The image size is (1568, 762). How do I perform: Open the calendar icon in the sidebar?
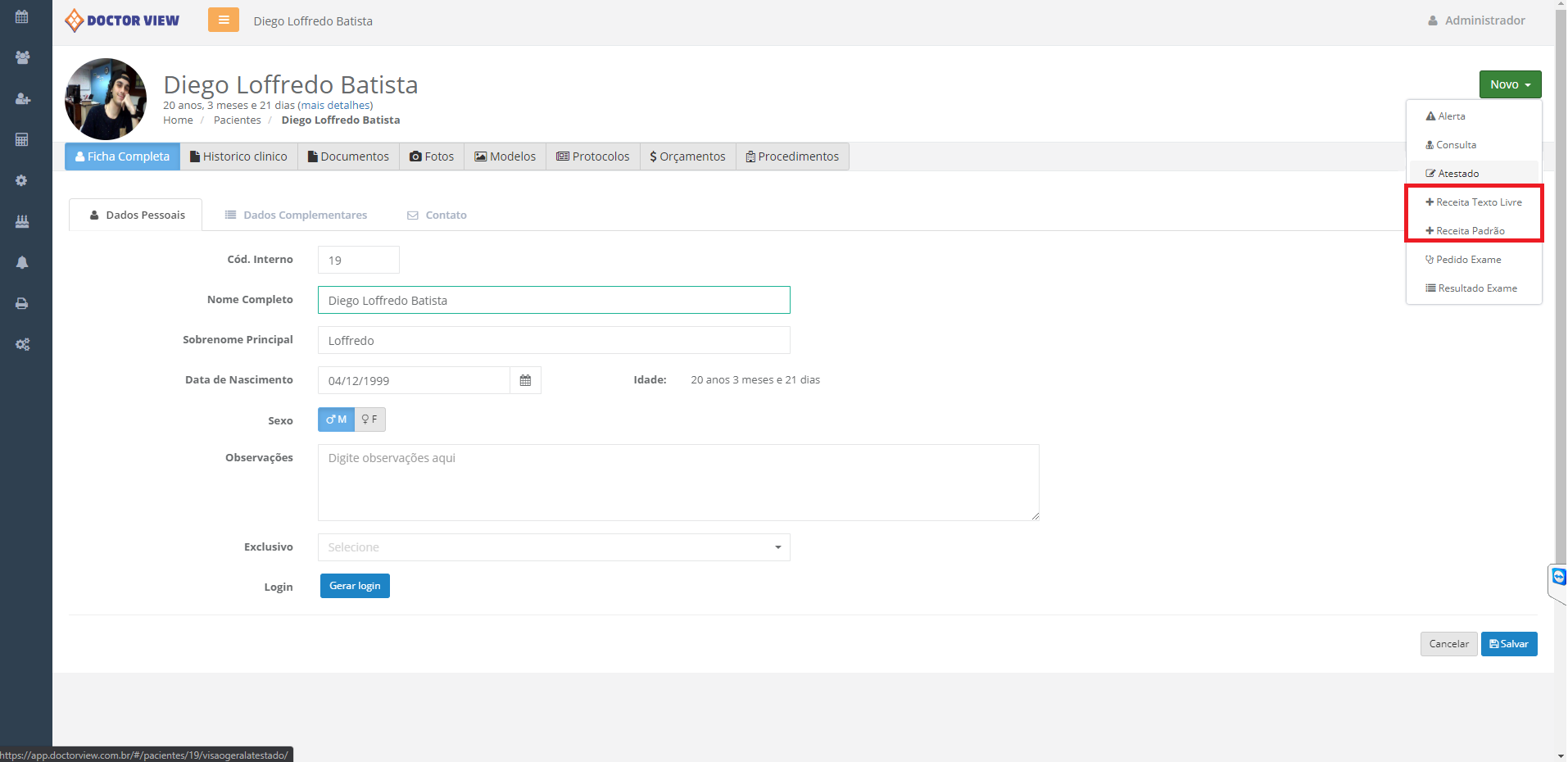click(x=22, y=17)
